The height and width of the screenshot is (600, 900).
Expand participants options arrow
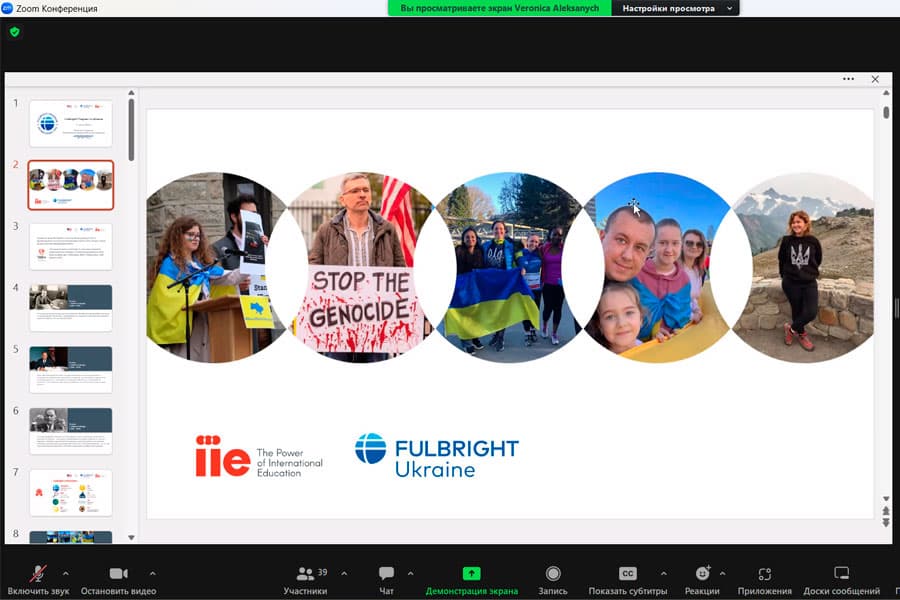click(344, 573)
